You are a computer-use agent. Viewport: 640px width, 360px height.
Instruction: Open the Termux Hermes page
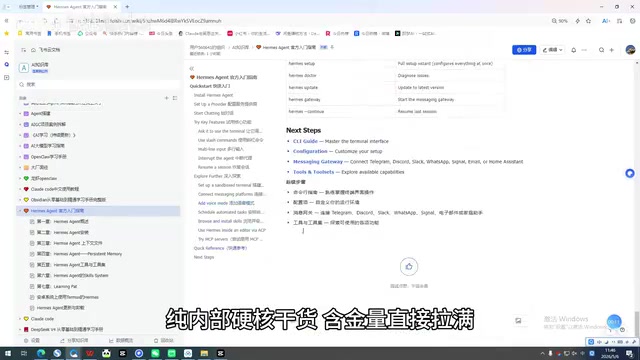point(67,297)
